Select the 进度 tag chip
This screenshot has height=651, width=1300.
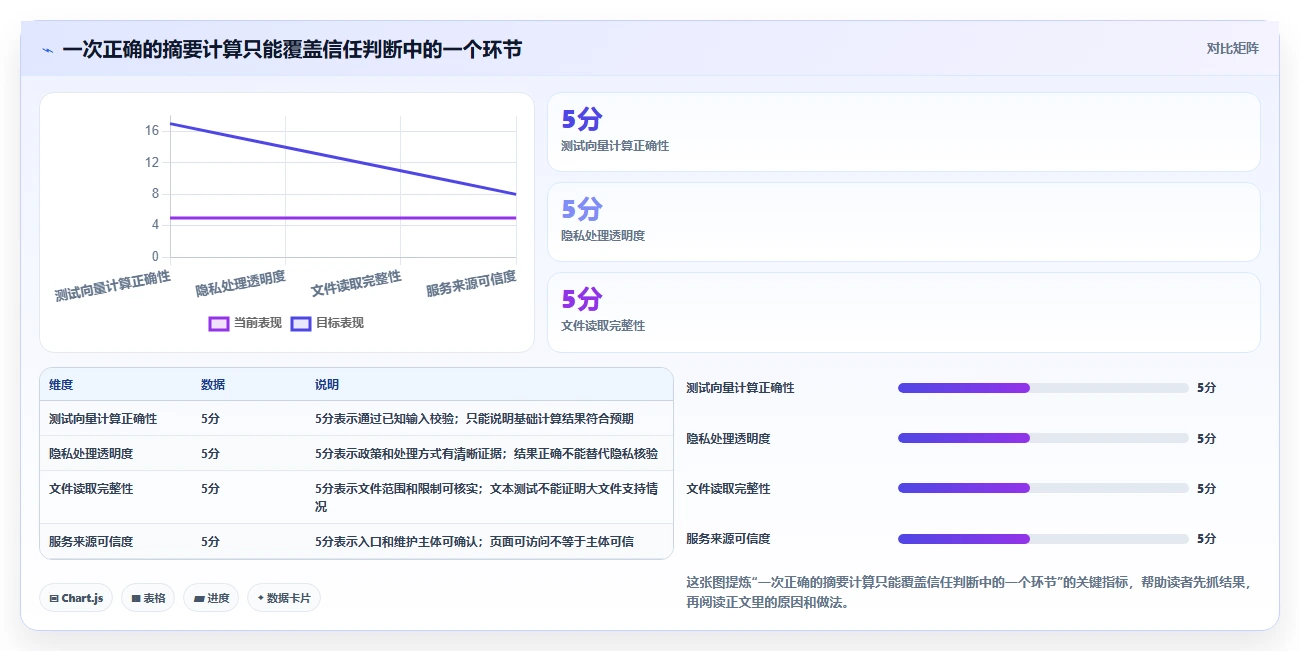[211, 598]
